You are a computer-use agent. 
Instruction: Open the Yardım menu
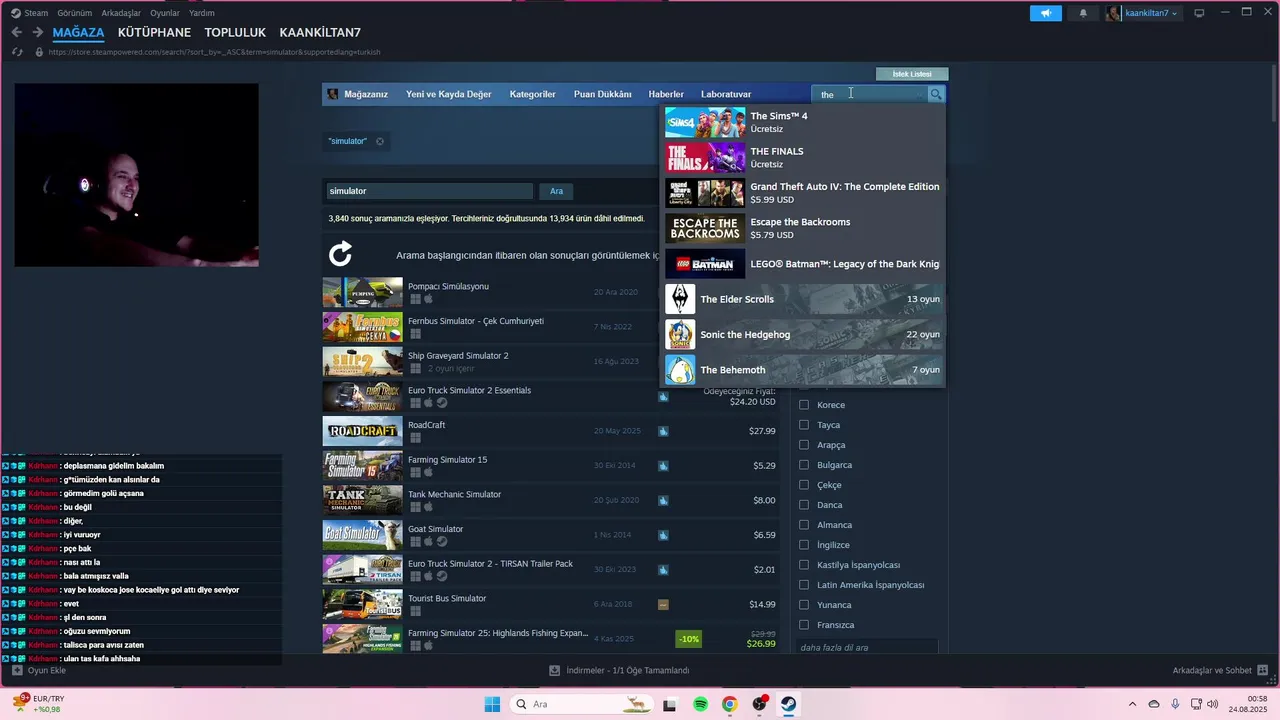pyautogui.click(x=202, y=13)
